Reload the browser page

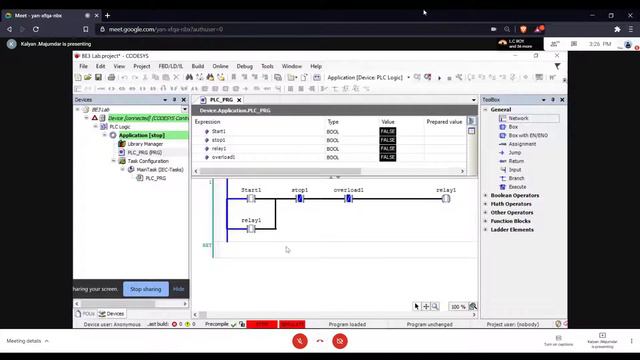pyautogui.click(x=36, y=29)
